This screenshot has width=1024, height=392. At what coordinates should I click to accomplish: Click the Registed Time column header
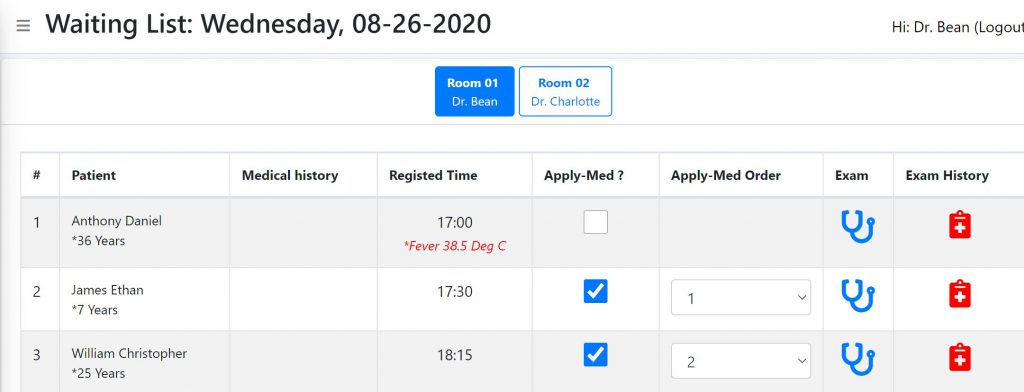click(433, 175)
